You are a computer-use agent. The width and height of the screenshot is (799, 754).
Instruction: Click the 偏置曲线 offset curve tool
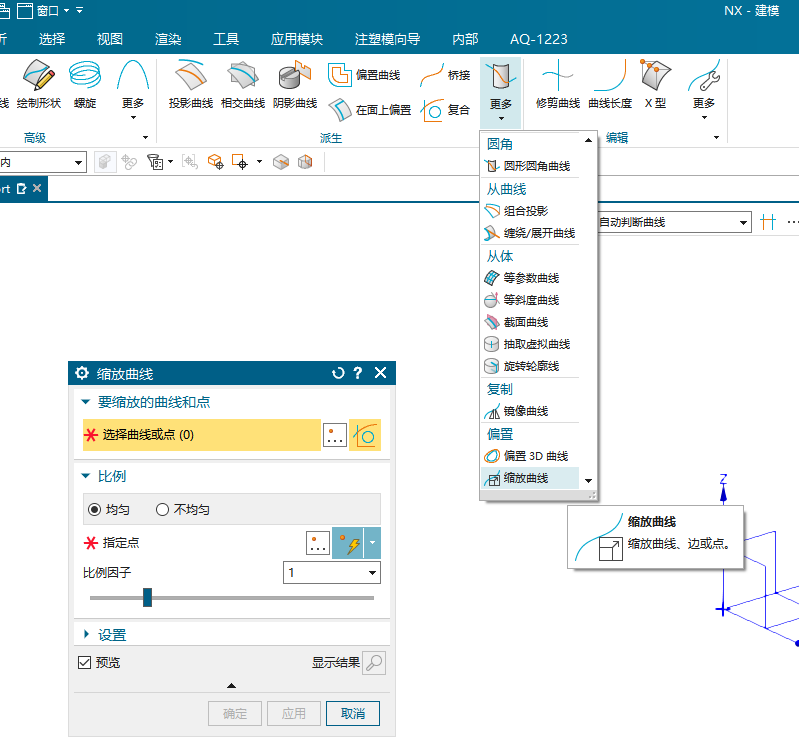364,75
